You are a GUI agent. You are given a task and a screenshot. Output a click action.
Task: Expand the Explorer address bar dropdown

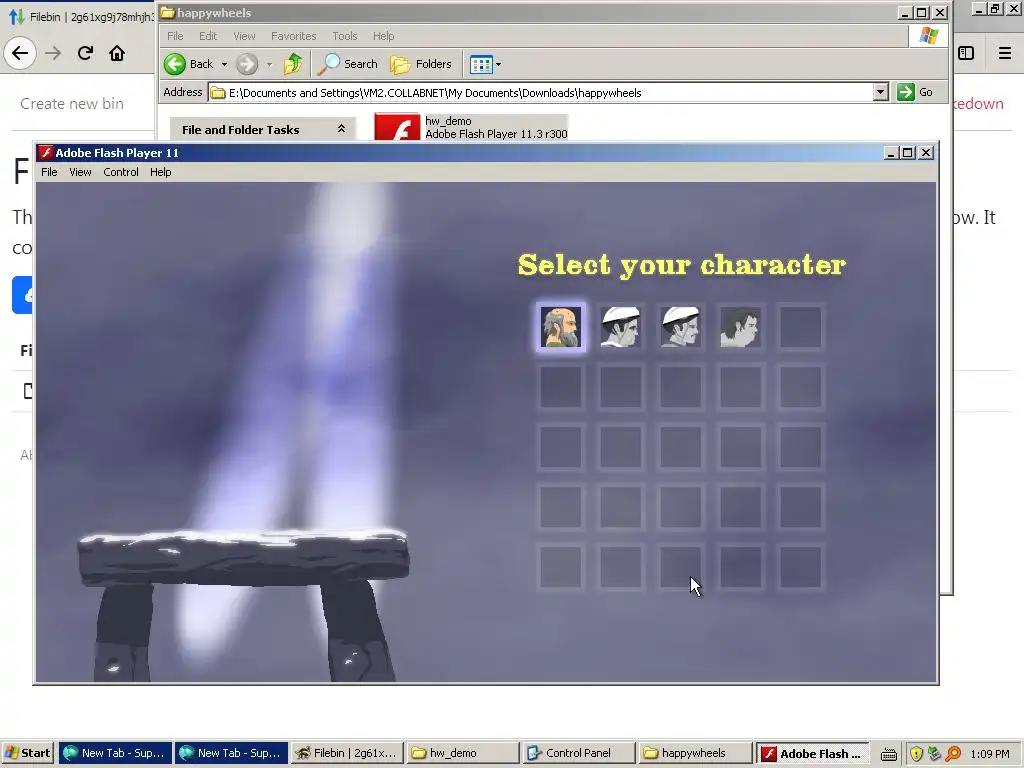tap(880, 92)
